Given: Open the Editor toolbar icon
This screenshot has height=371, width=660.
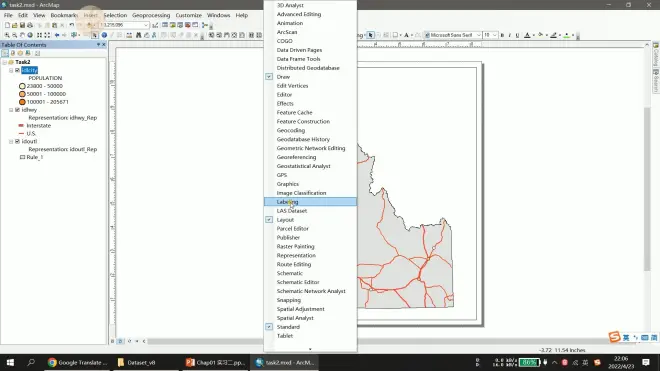Looking at the screenshot, I should 155,25.
